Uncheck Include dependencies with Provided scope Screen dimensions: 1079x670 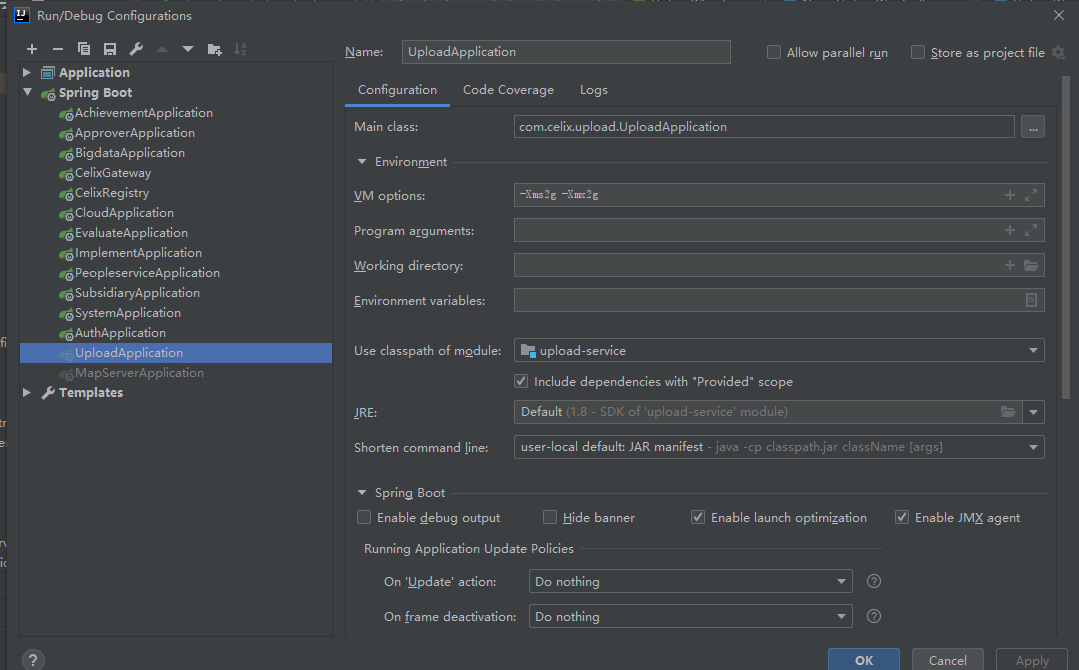point(521,381)
